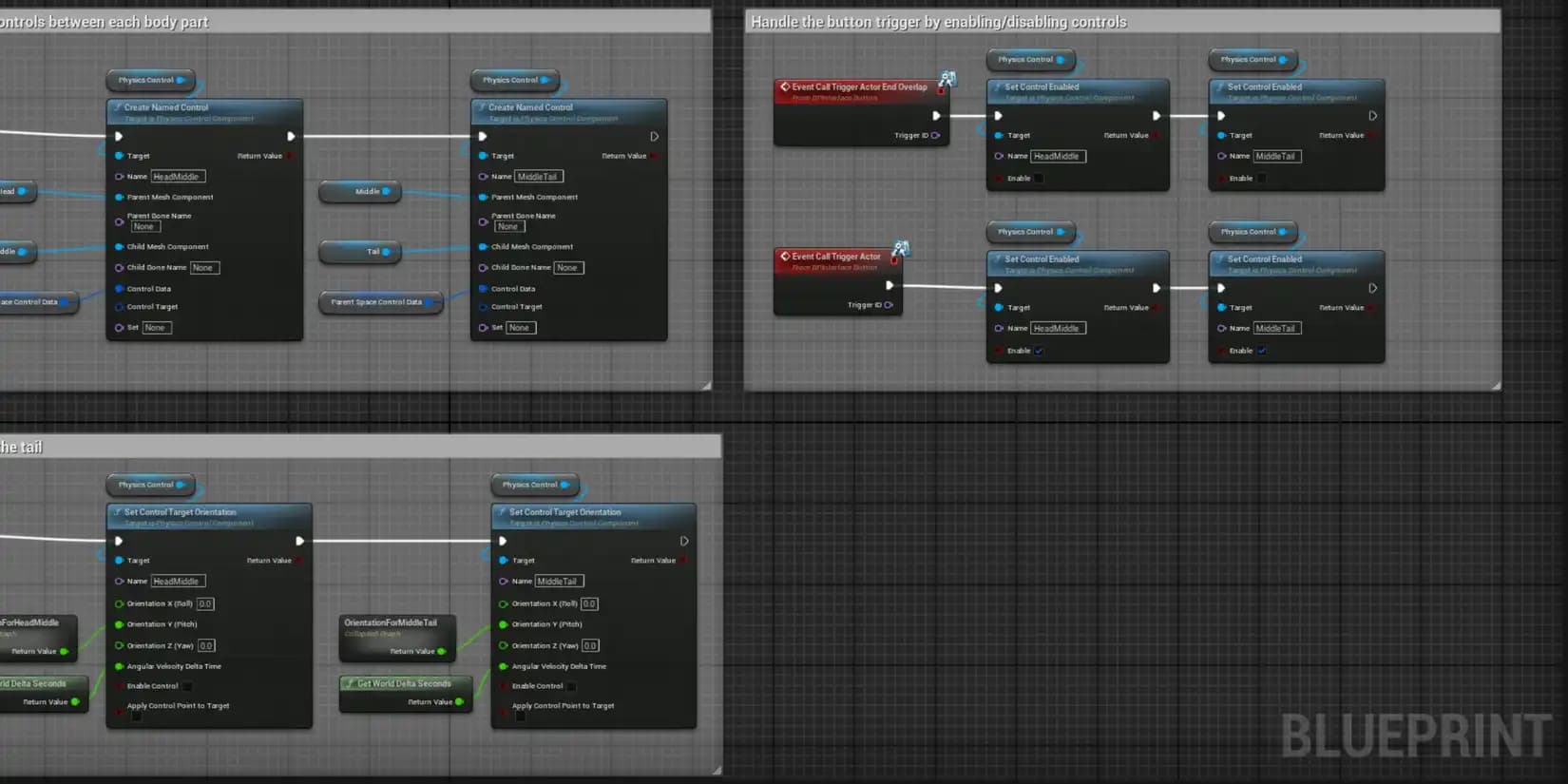Click Orientation Z (Yaw) value field for MiddleTail

(x=590, y=646)
